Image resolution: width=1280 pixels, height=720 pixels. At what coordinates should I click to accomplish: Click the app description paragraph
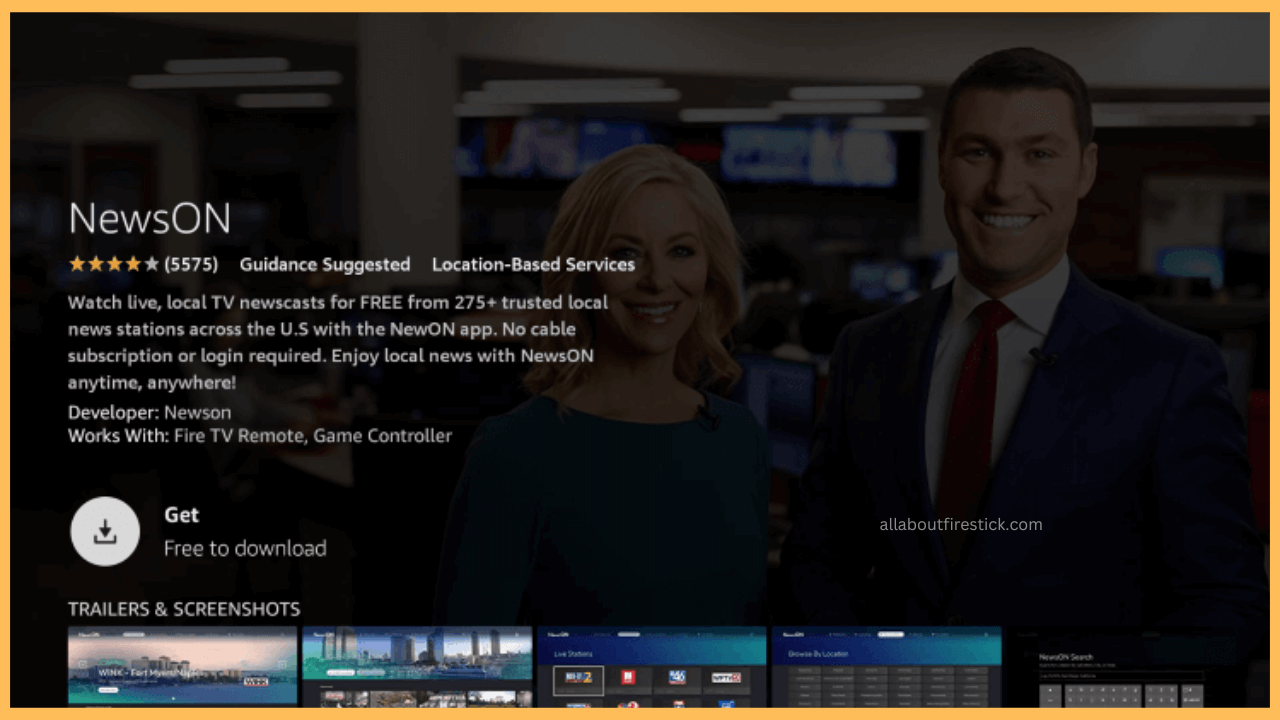pyautogui.click(x=331, y=342)
